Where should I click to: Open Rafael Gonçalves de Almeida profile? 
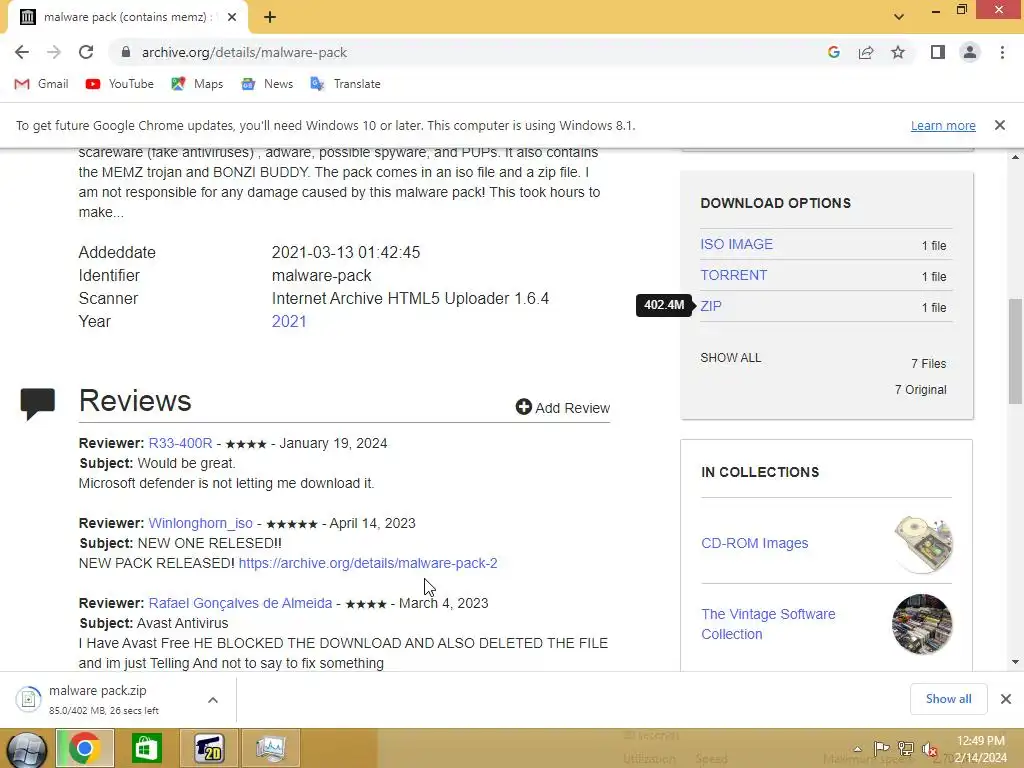(x=240, y=603)
